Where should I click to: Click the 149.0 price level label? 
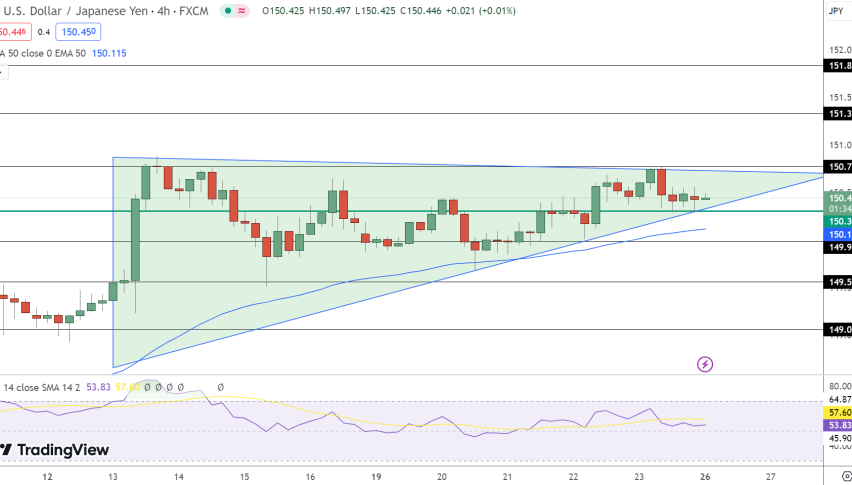[838, 330]
